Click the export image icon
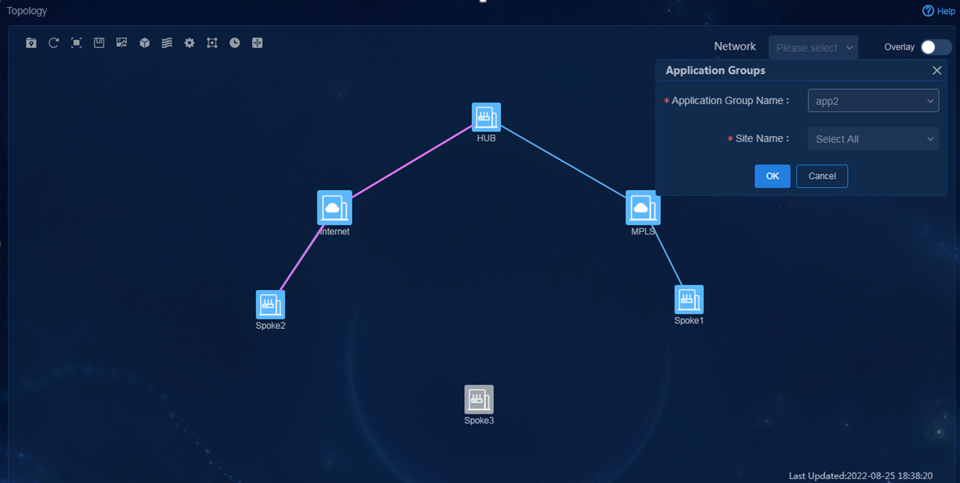This screenshot has height=483, width=960. (x=122, y=43)
